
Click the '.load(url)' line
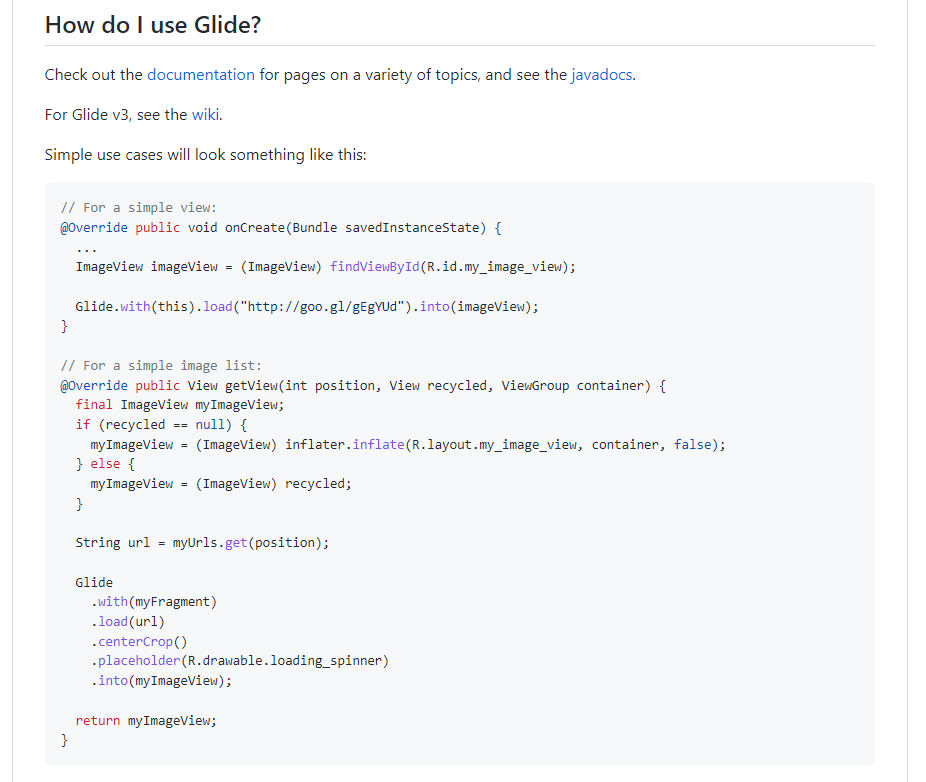coord(128,622)
